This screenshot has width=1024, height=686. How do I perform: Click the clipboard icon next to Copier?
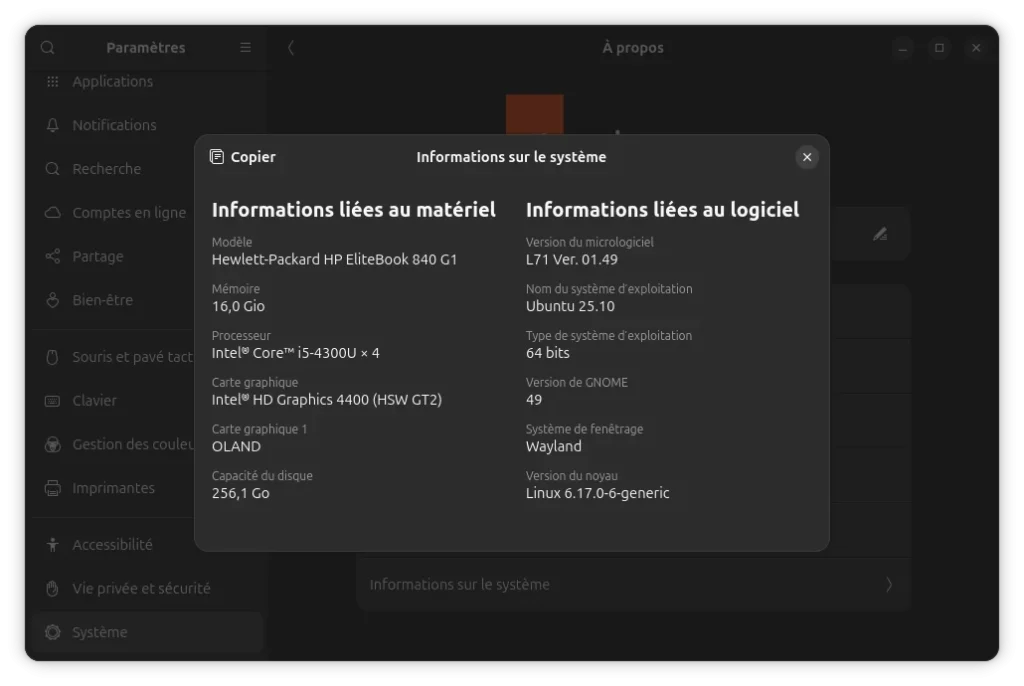coord(217,157)
